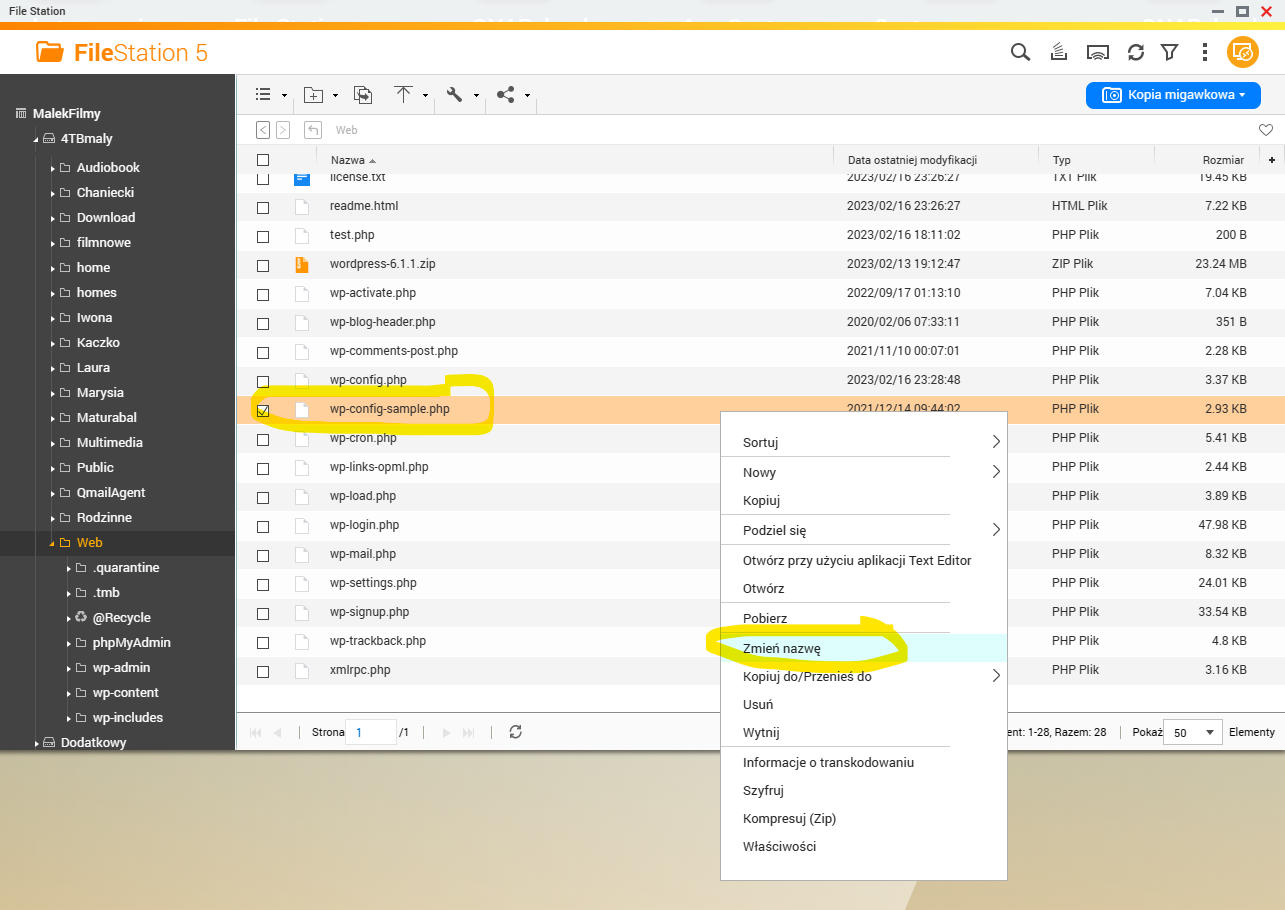Choose Kompresuj (Zip) from context menu
Viewport: 1285px width, 910px height.
tap(789, 818)
